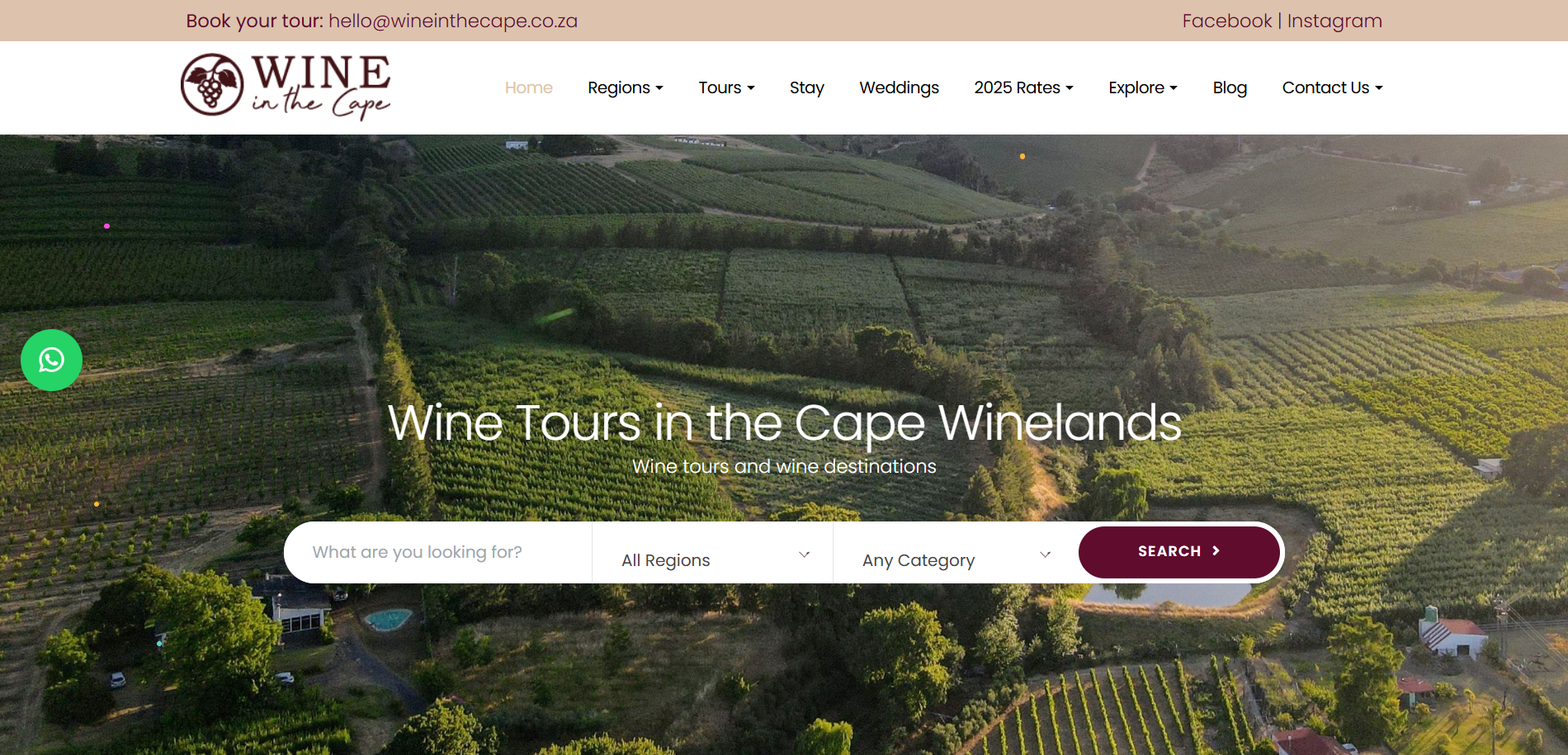Focus the "What are you looking for?" field
This screenshot has height=755, width=1568.
coord(437,552)
